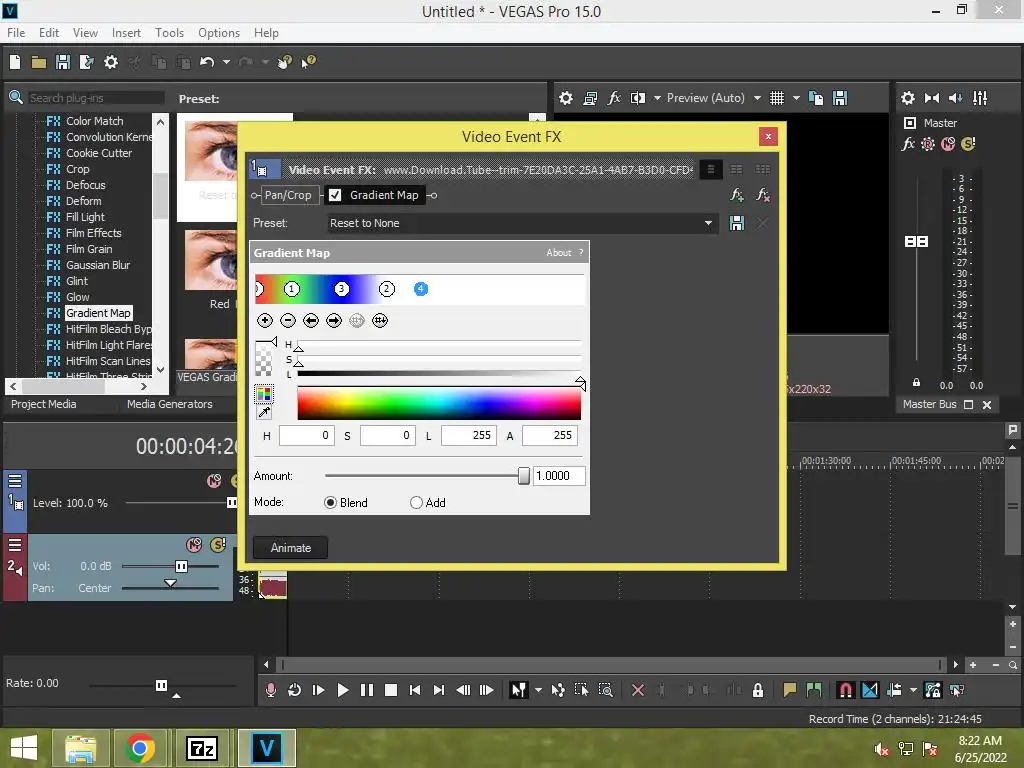Open the Options menu
The width and height of the screenshot is (1024, 768).
tap(219, 33)
